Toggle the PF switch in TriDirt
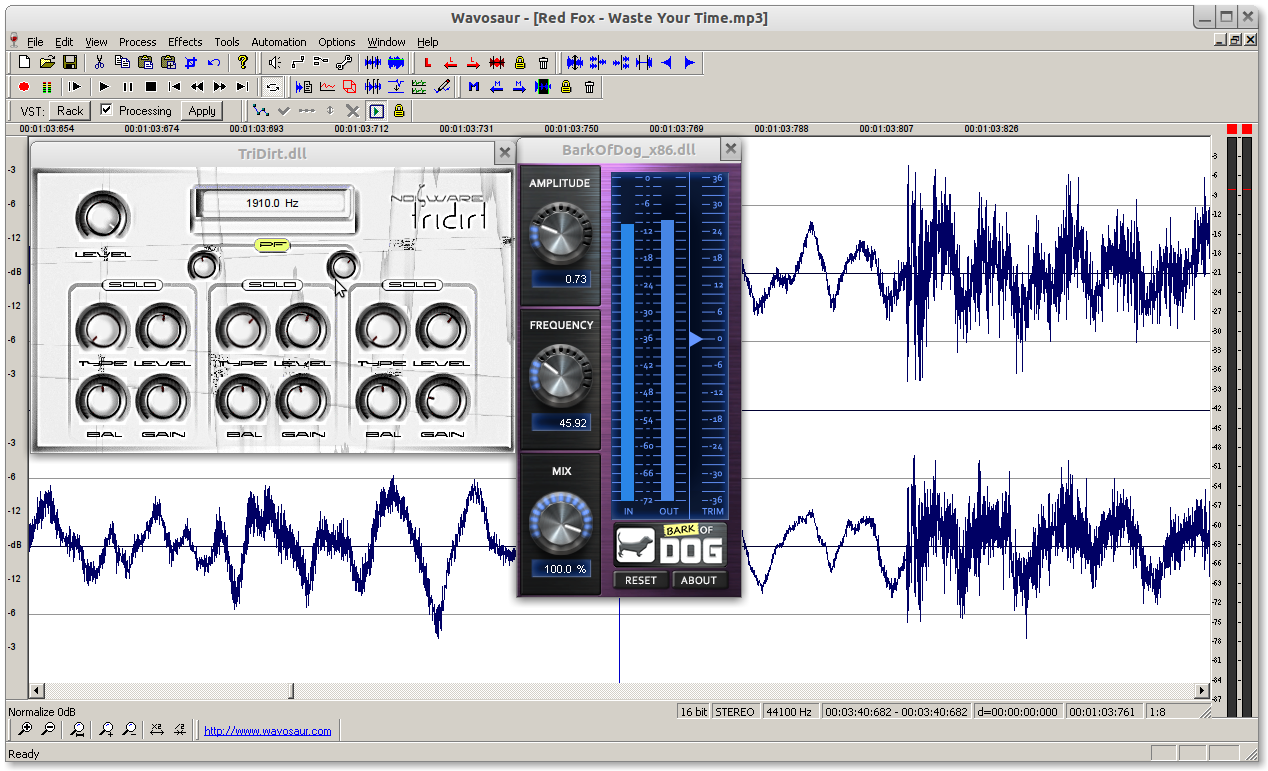 pos(271,244)
